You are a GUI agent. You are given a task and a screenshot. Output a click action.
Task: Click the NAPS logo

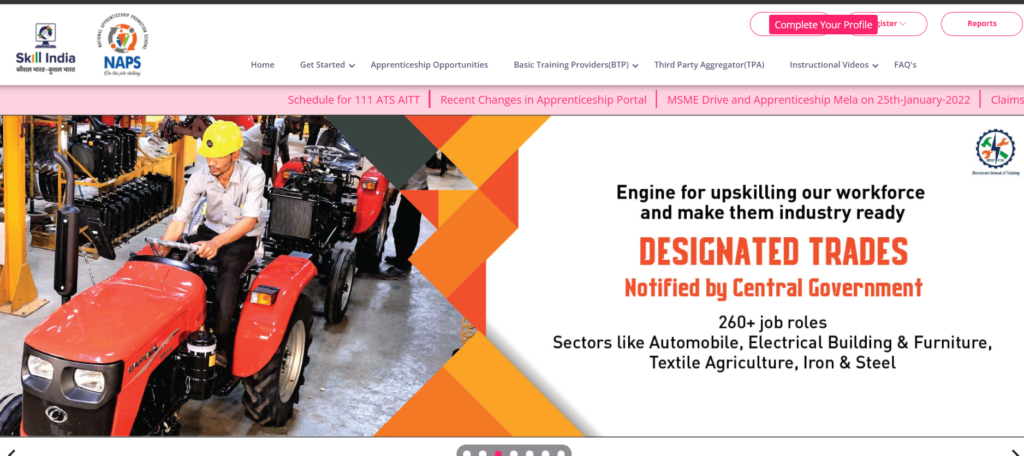pyautogui.click(x=122, y=45)
